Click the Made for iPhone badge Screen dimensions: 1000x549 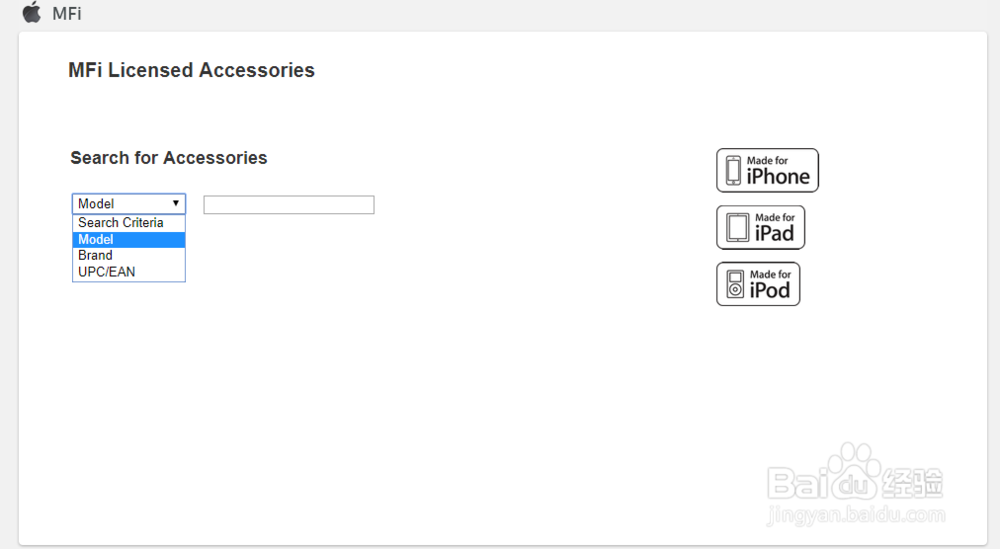[767, 170]
